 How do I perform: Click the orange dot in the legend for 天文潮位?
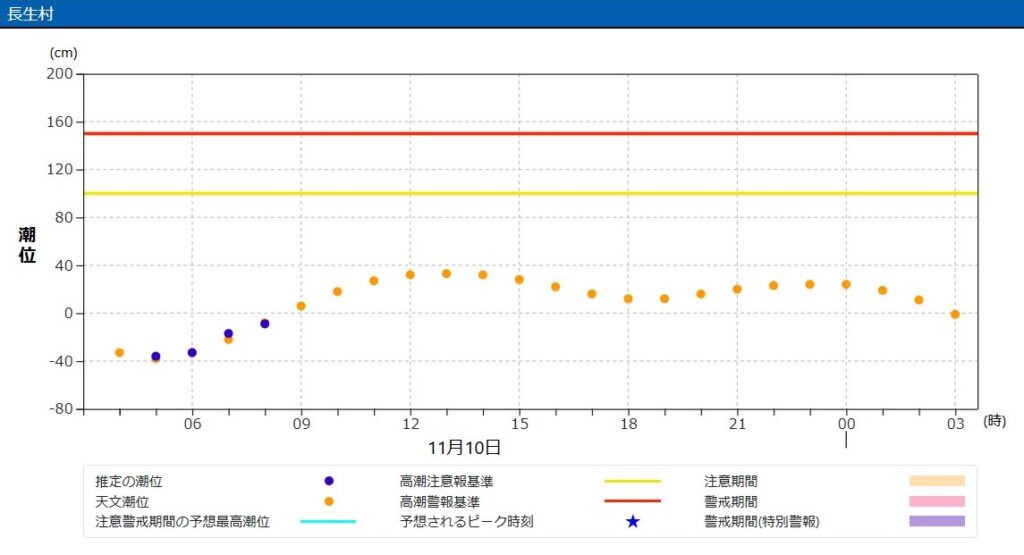(329, 501)
